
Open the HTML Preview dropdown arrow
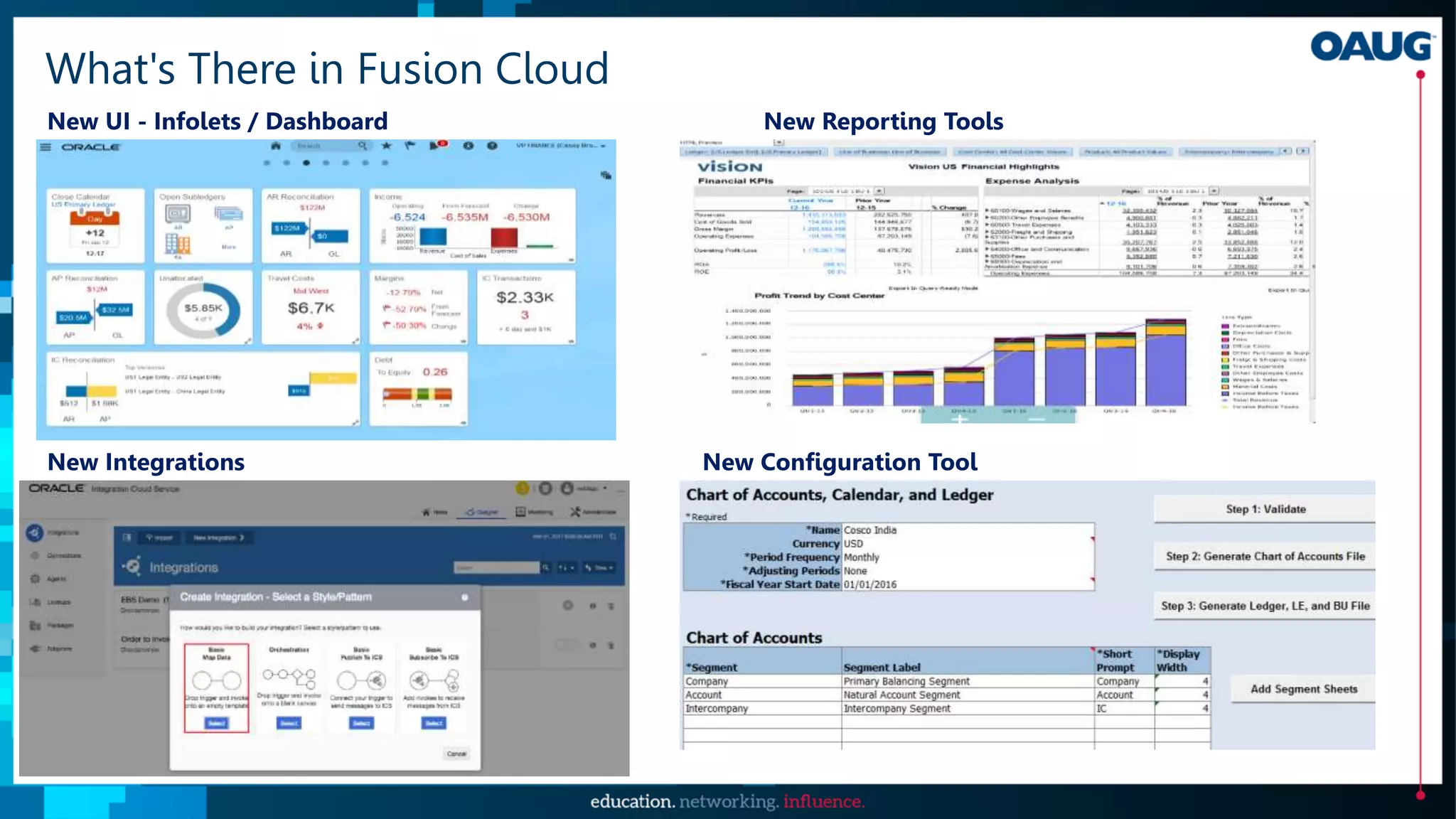[x=778, y=142]
